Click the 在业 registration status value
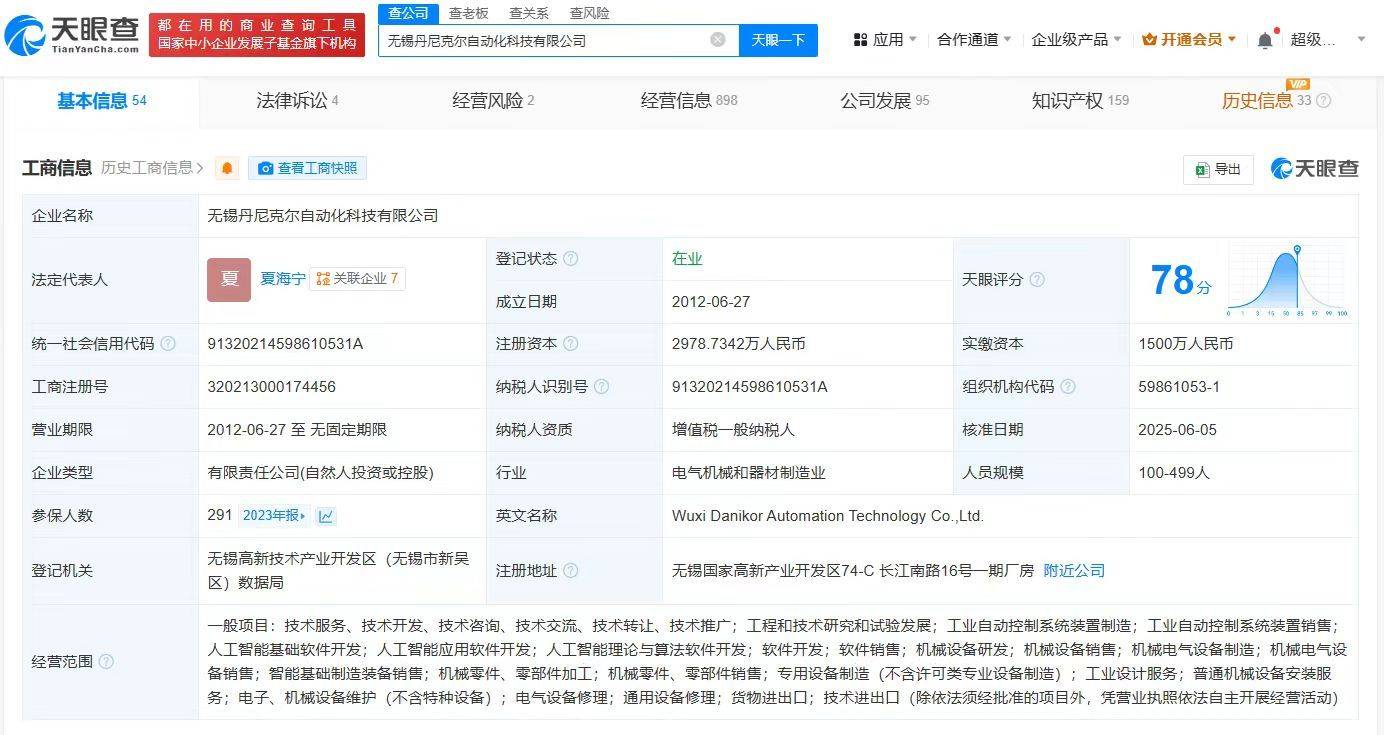The width and height of the screenshot is (1384, 735). [x=687, y=259]
